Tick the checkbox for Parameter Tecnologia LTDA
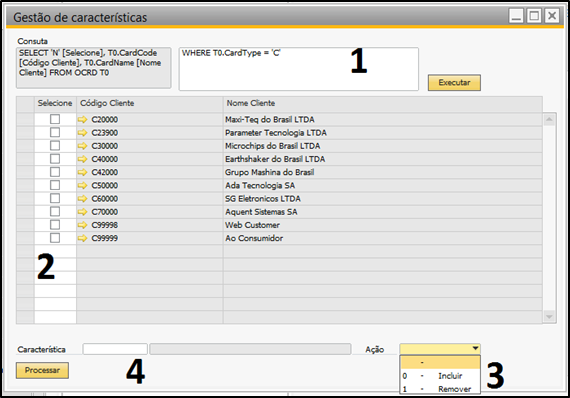The height and width of the screenshot is (398, 570). (55, 132)
